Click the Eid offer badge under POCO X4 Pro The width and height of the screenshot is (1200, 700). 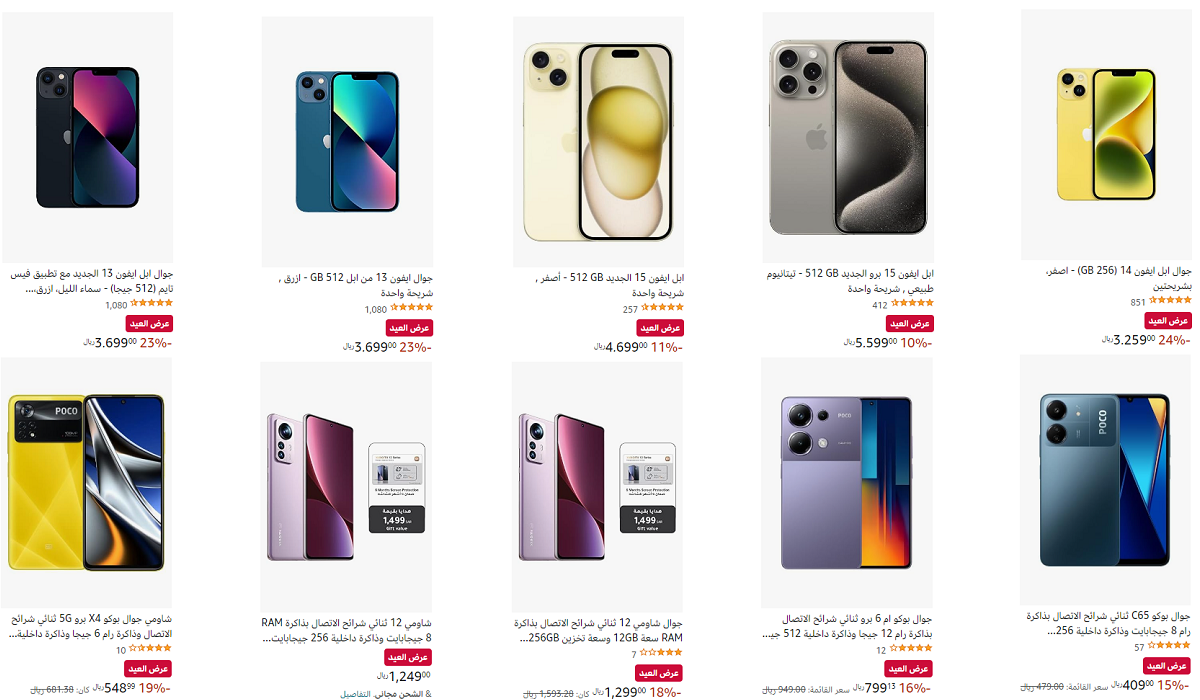[x=149, y=668]
